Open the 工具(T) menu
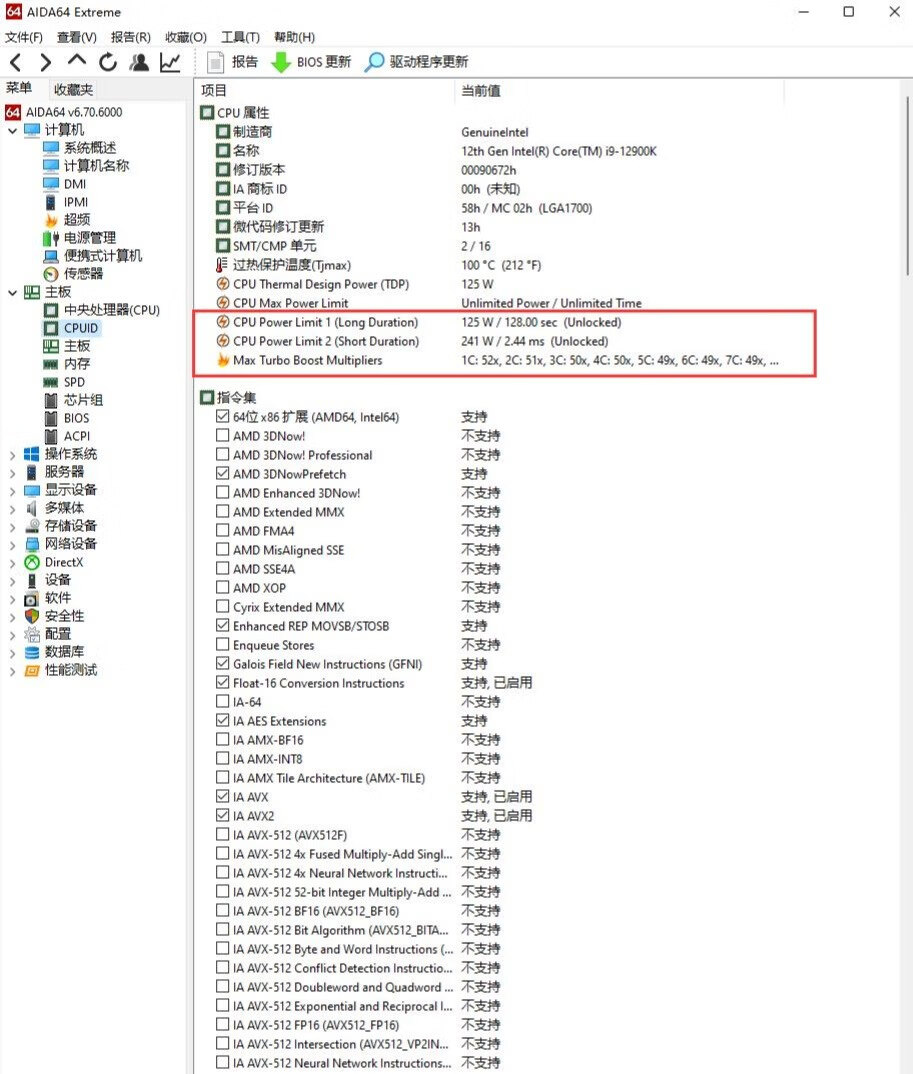913x1074 pixels. click(x=240, y=37)
